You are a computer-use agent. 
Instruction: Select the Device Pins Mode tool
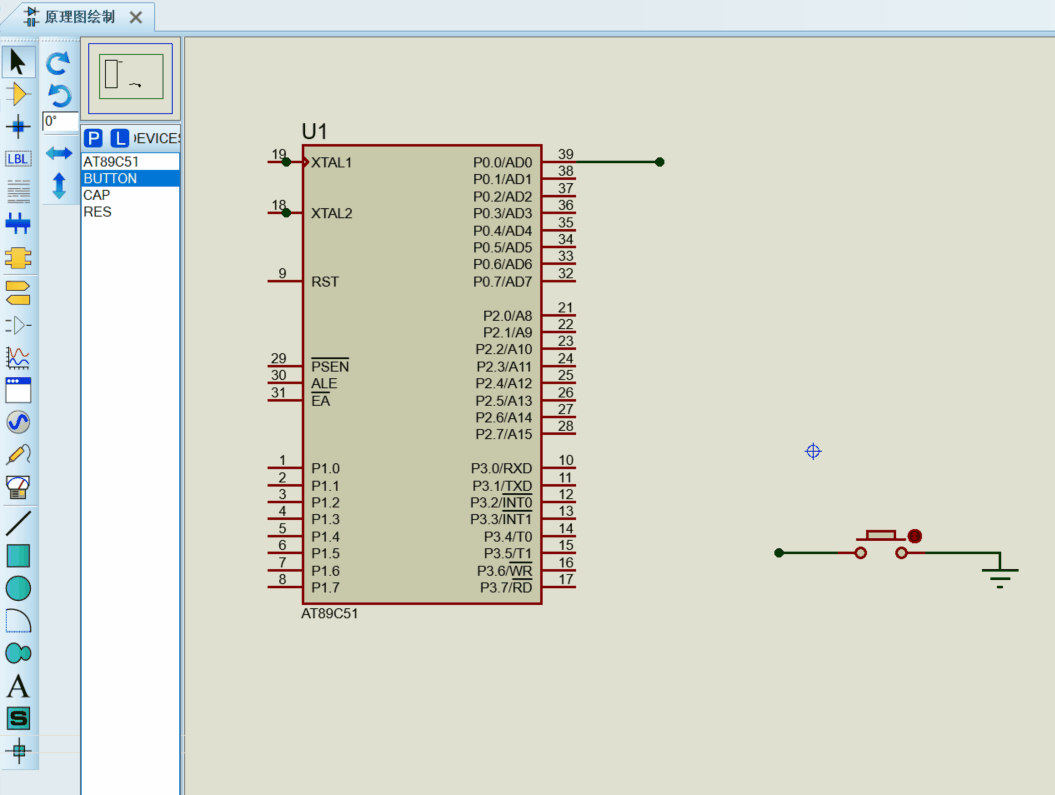[18, 326]
